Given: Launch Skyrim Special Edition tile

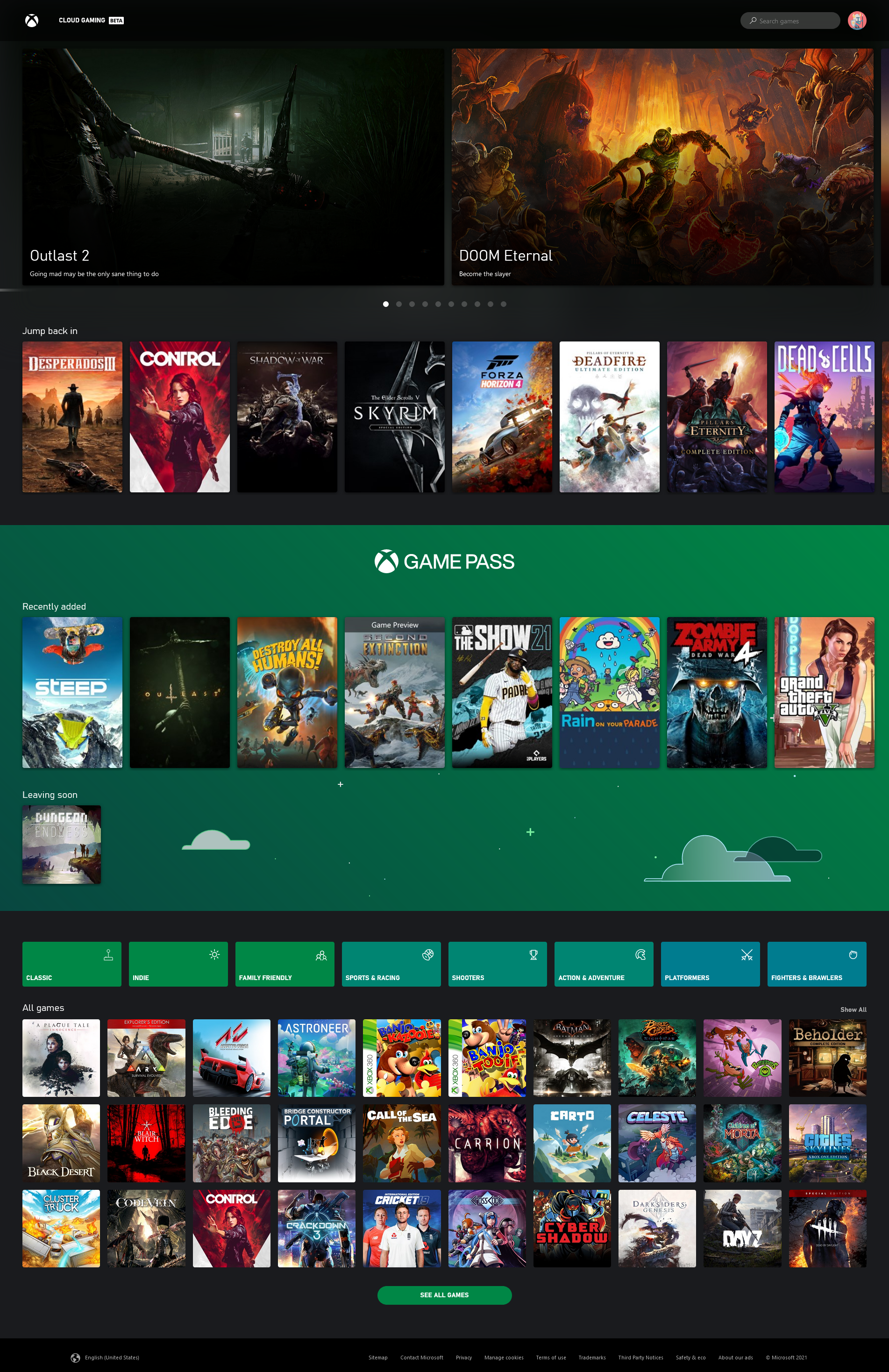Looking at the screenshot, I should tap(394, 417).
